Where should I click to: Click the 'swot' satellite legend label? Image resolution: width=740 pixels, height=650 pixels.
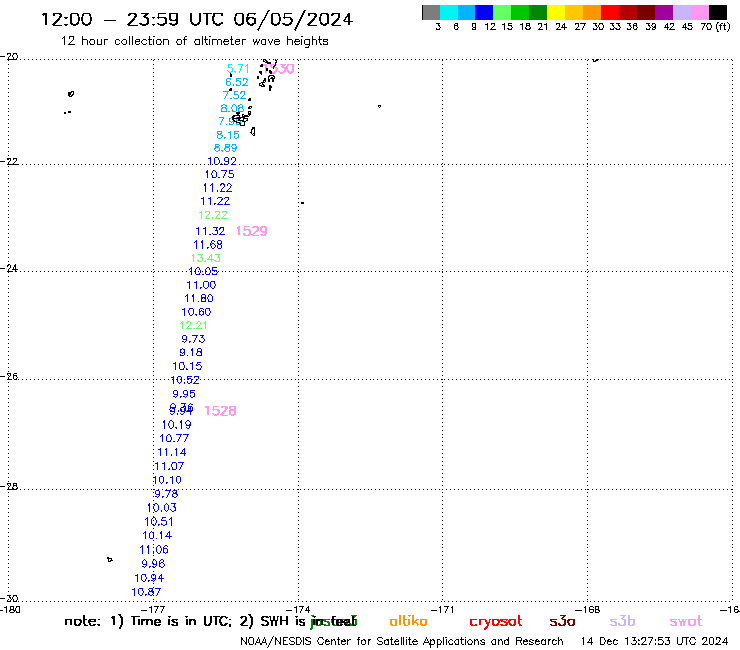[686, 621]
